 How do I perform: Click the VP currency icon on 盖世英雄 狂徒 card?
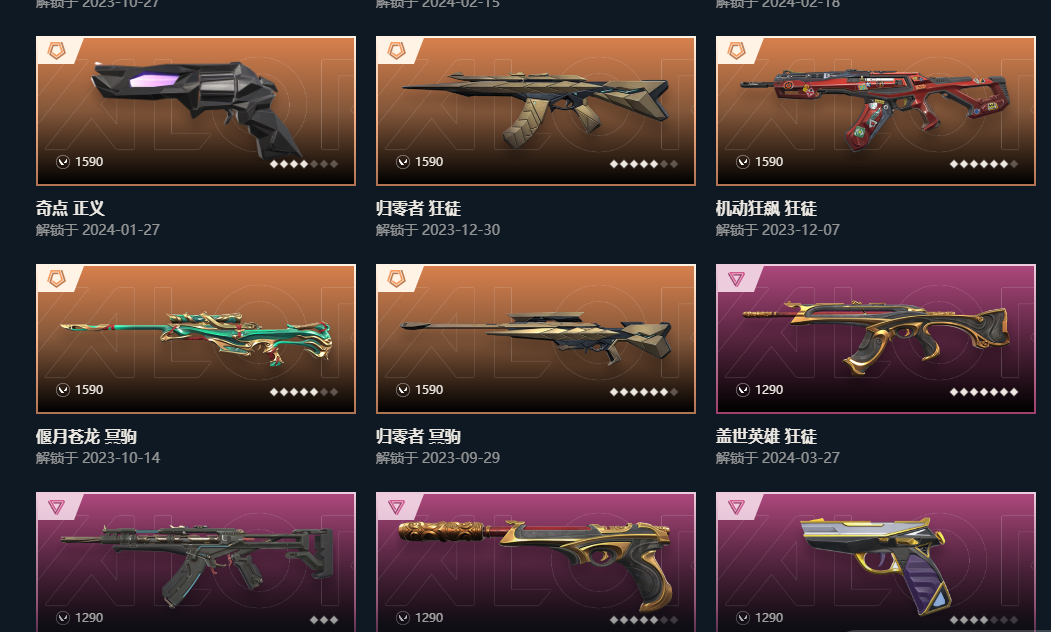(x=743, y=390)
